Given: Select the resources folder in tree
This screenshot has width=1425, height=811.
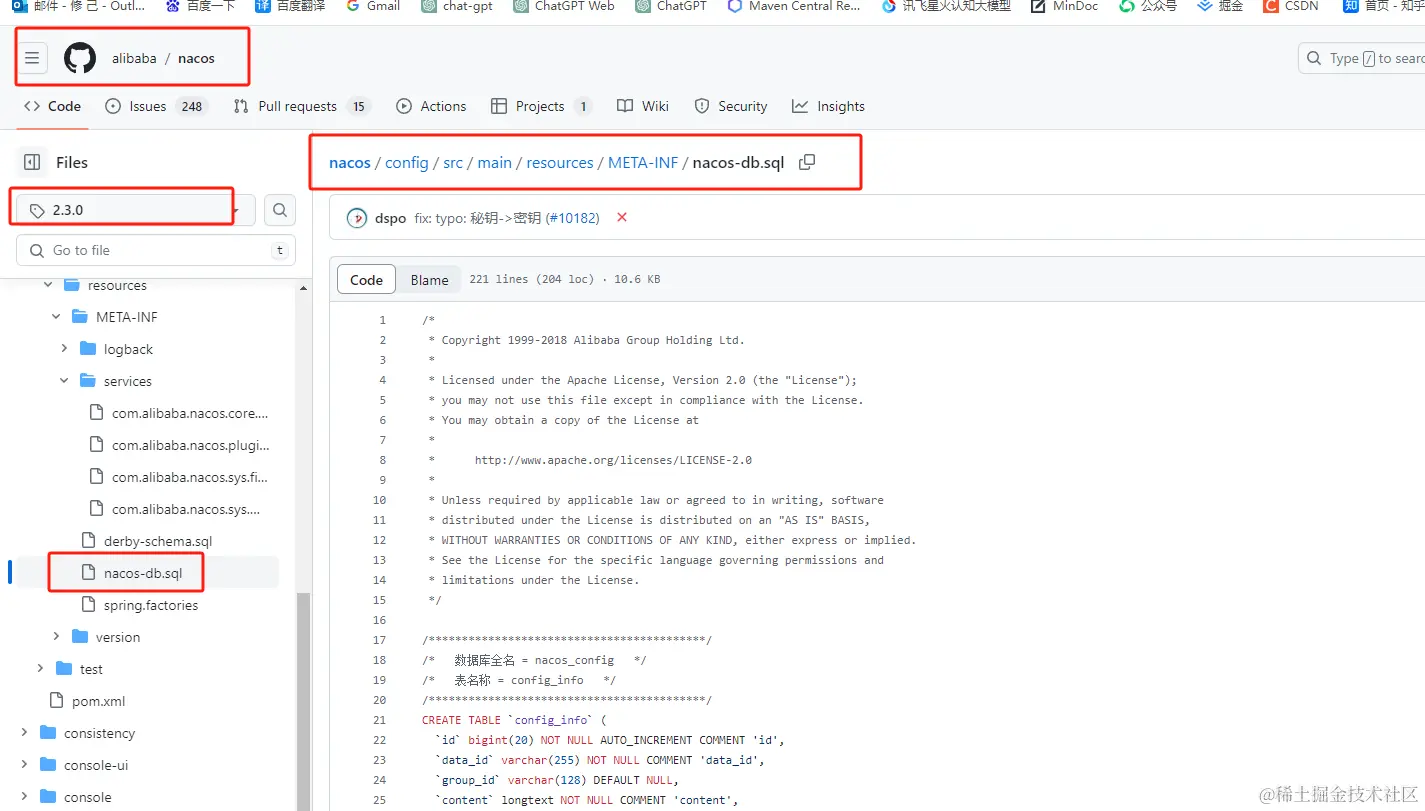Looking at the screenshot, I should point(117,285).
